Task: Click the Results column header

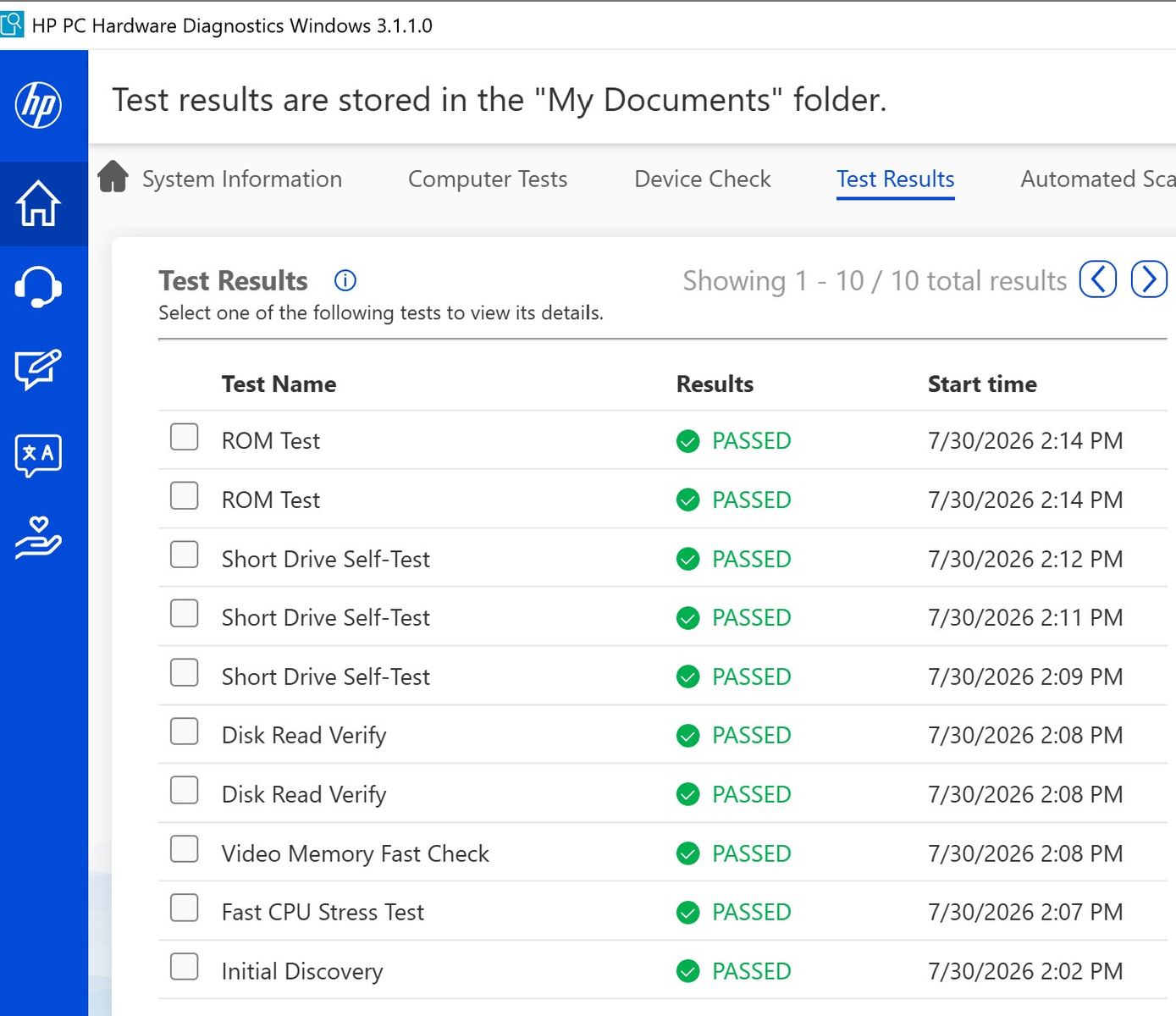Action: coord(715,384)
